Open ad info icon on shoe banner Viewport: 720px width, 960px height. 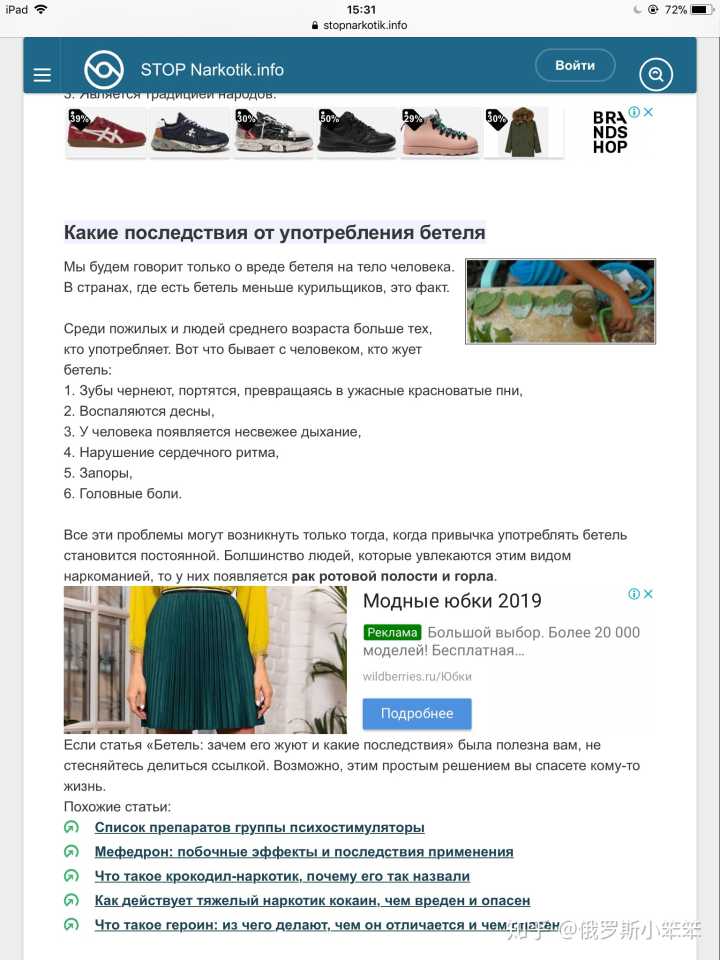coord(634,112)
